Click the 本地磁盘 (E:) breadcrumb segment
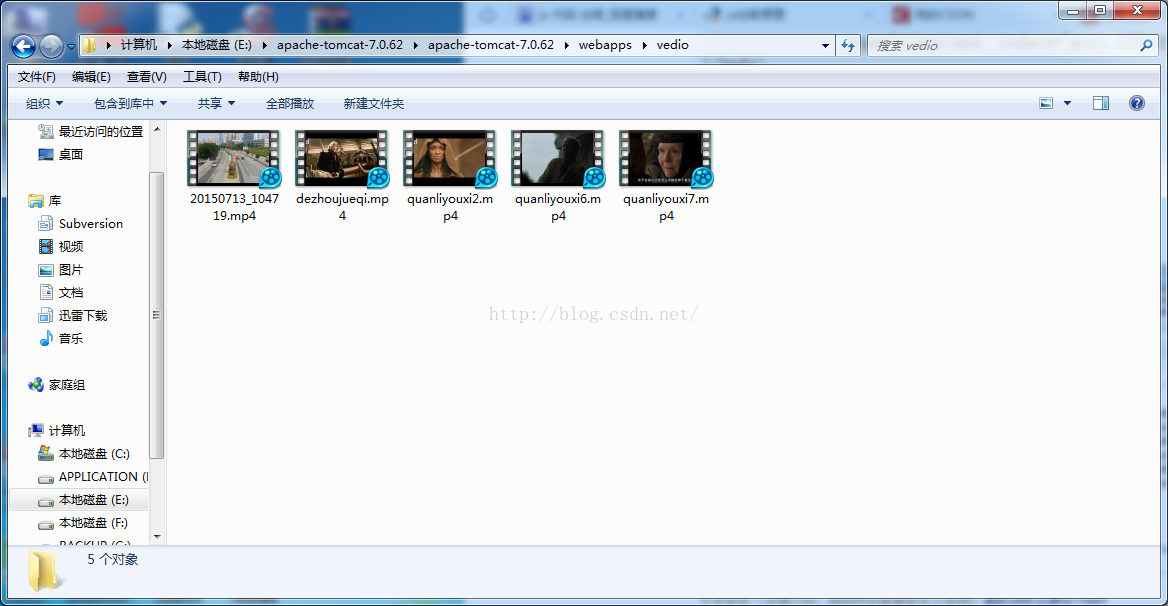Image resolution: width=1168 pixels, height=606 pixels. [216, 45]
